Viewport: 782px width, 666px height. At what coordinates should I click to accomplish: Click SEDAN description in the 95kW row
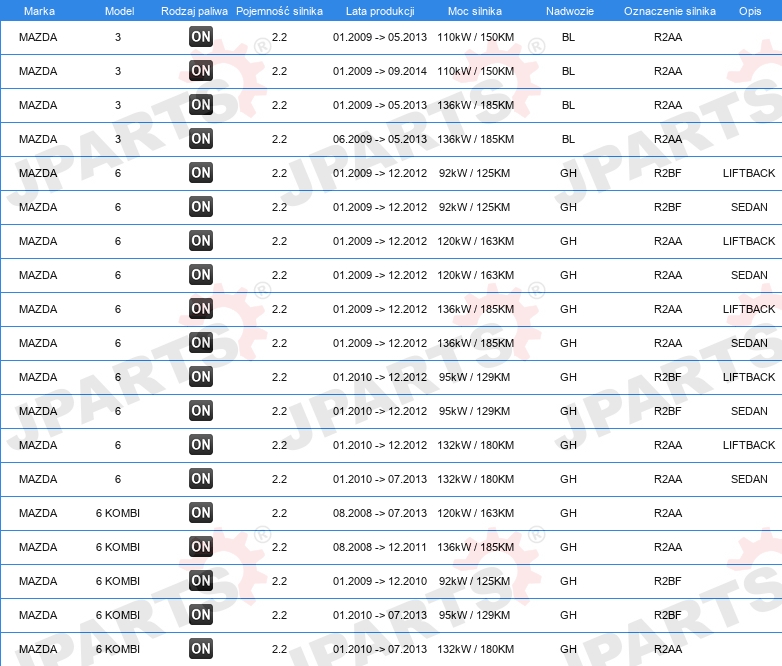pos(749,411)
